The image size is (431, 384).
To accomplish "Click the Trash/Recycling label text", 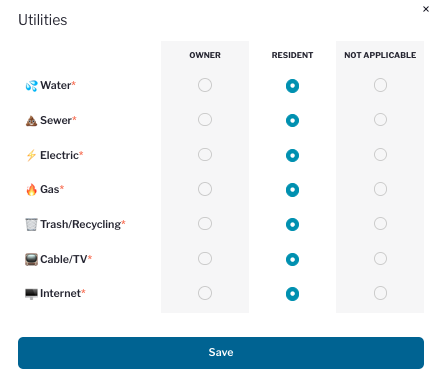I will coord(80,224).
